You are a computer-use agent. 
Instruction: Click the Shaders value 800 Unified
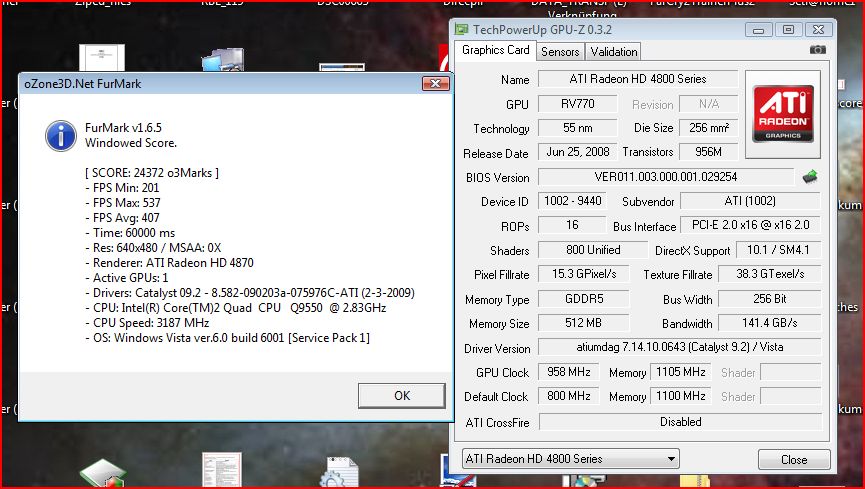[593, 249]
